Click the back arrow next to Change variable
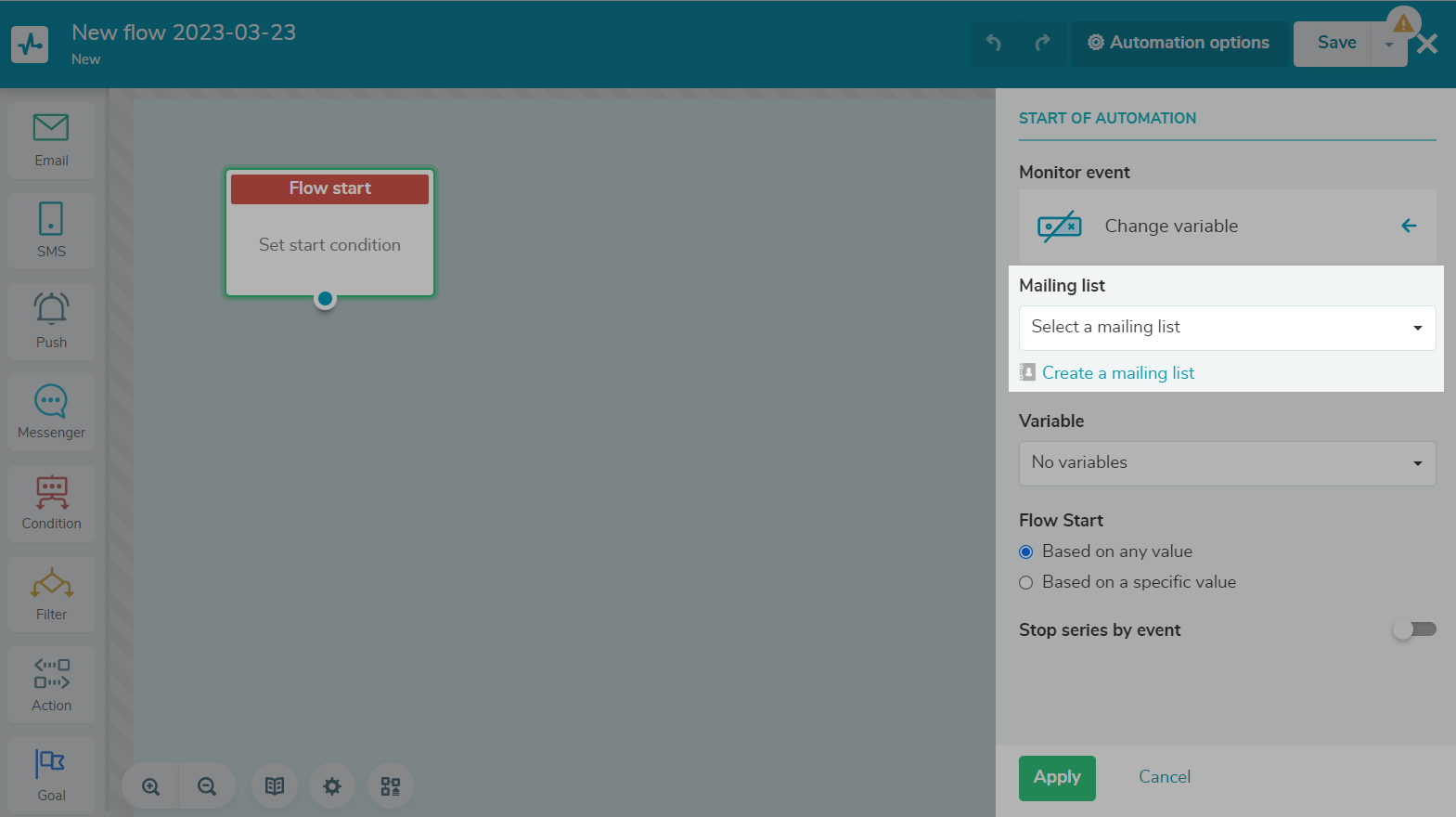1456x817 pixels. tap(1409, 226)
